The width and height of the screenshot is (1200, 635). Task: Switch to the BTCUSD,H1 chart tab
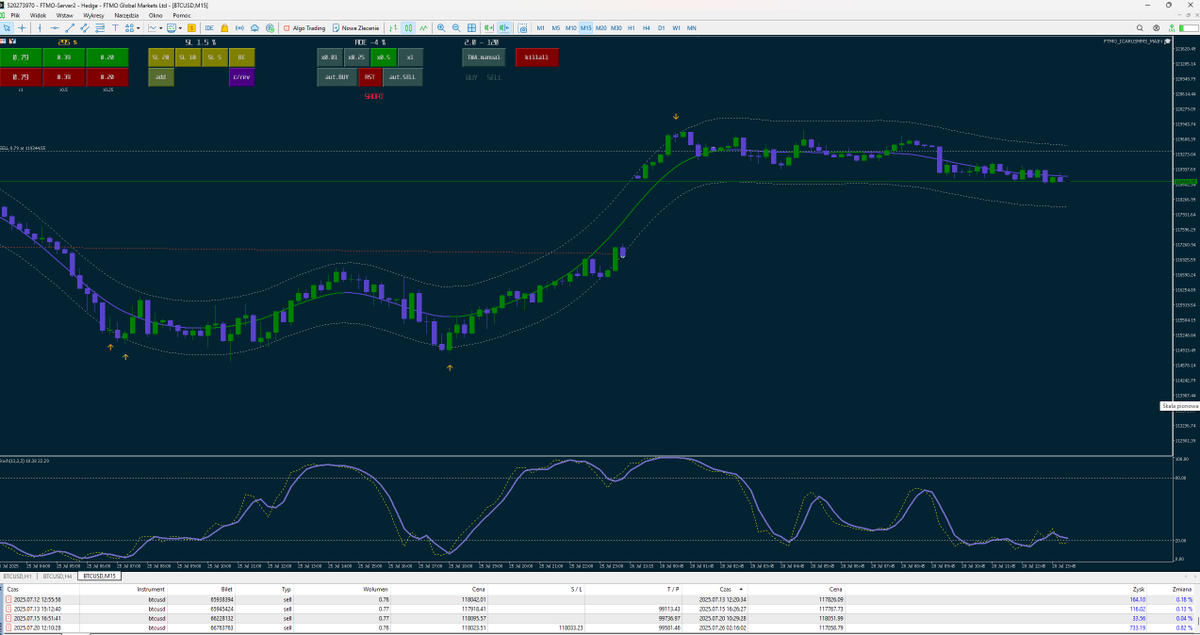pos(19,577)
